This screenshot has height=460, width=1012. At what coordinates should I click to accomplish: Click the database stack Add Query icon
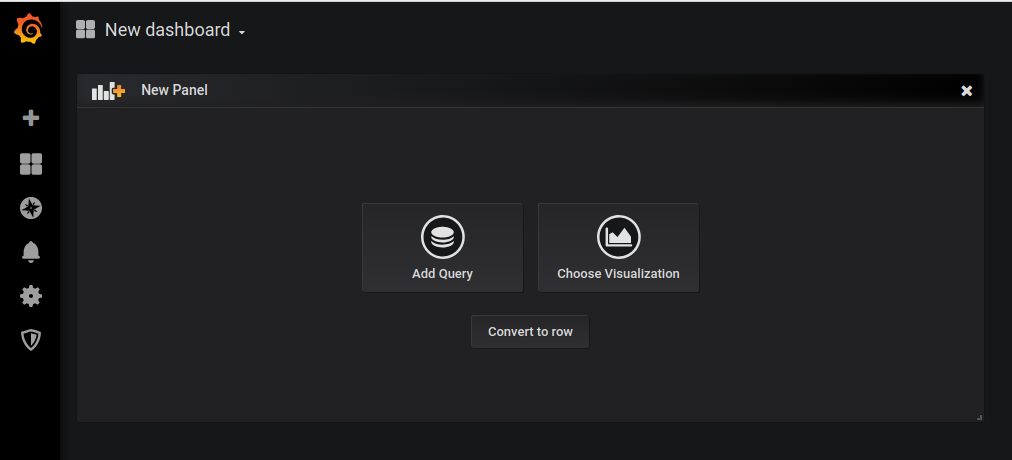tap(443, 237)
